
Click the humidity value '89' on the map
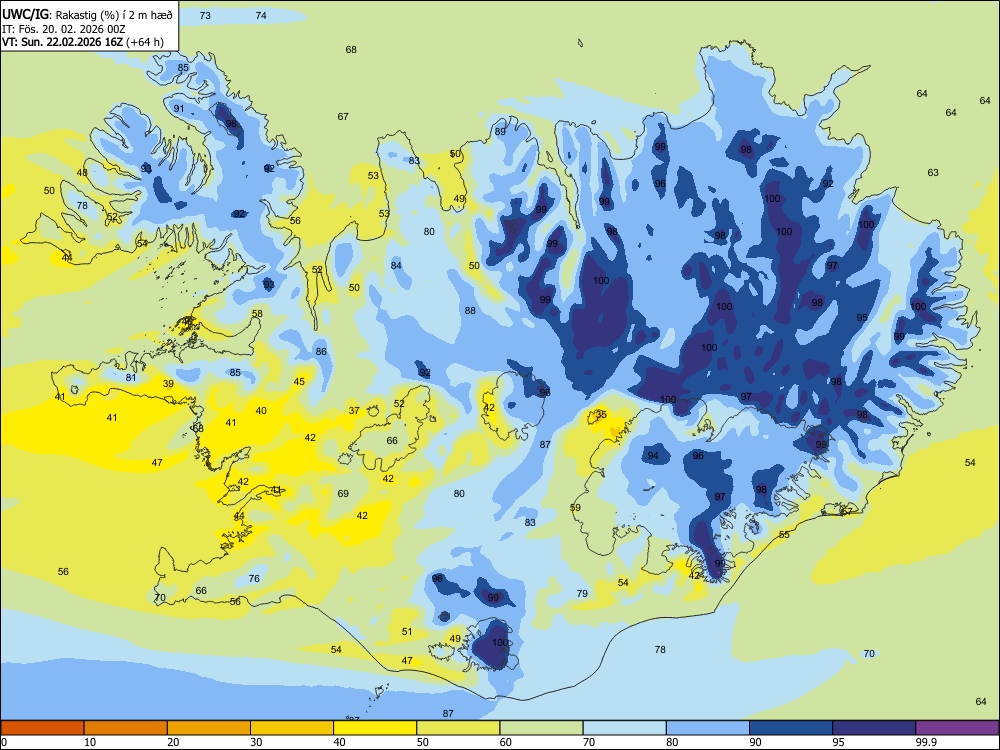pyautogui.click(x=500, y=131)
